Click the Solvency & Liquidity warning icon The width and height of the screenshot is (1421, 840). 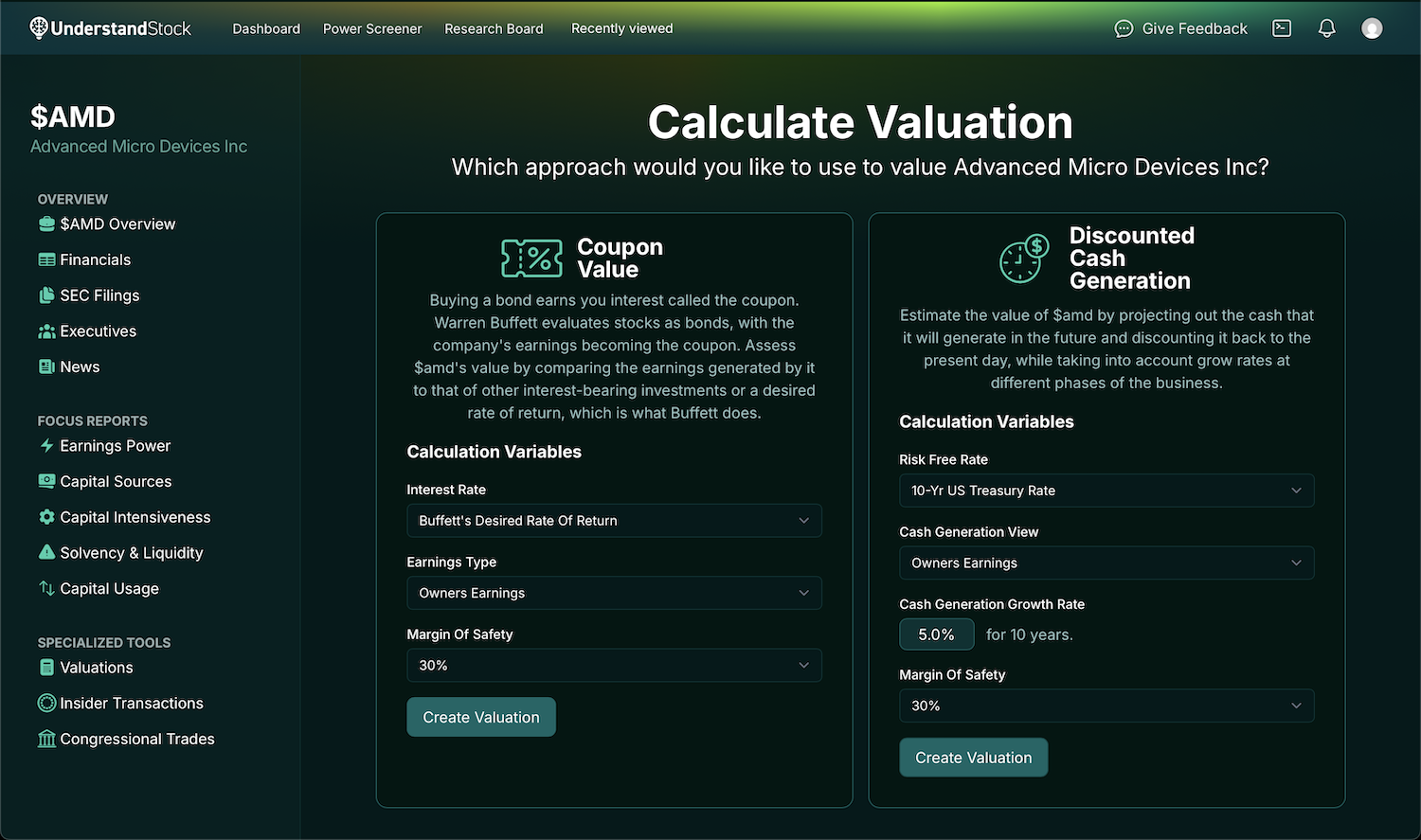click(x=46, y=552)
